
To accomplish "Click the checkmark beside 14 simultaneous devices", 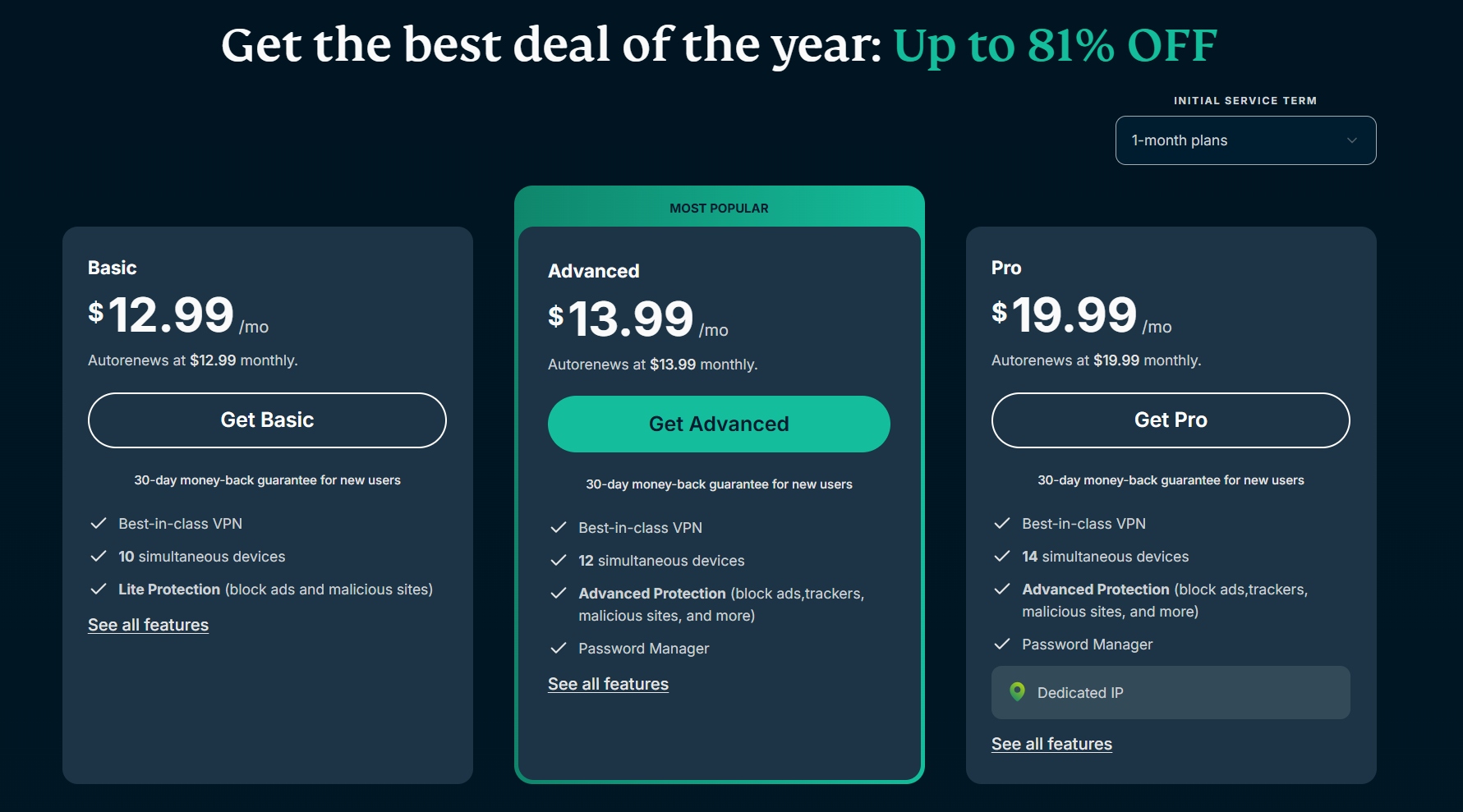I will point(1003,556).
